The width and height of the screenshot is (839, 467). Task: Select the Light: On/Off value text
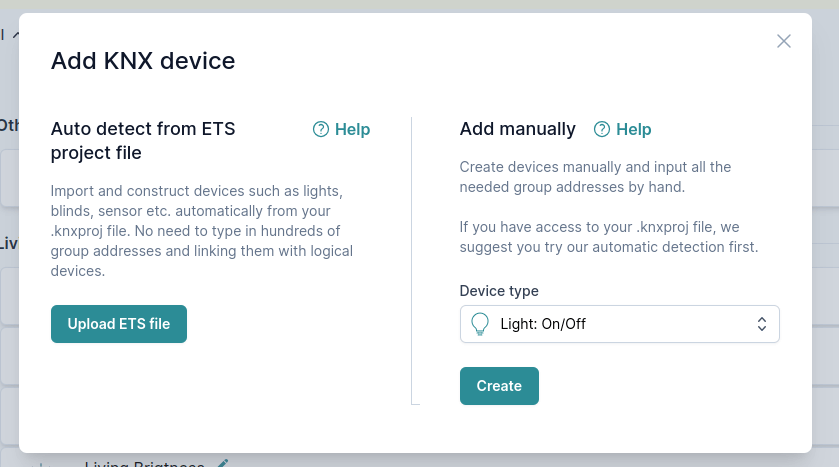[543, 324]
